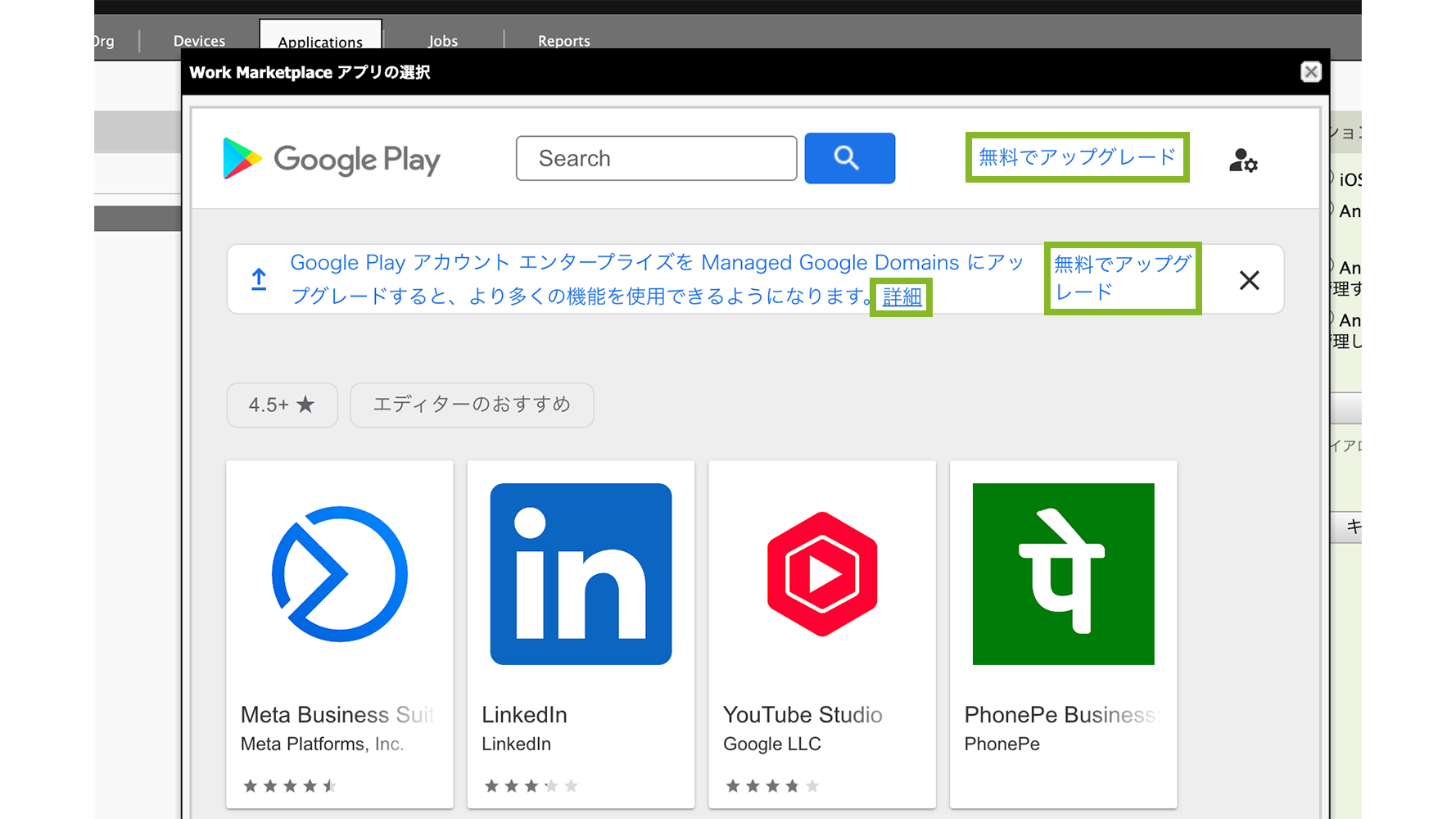This screenshot has width=1456, height=819.
Task: Toggle the 4.5+ star rating filter
Action: 283,405
